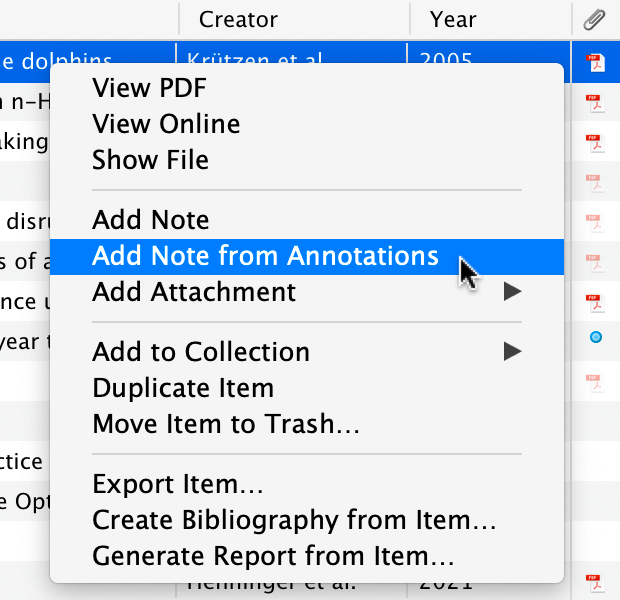Choose View PDF from the context menu

(149, 88)
